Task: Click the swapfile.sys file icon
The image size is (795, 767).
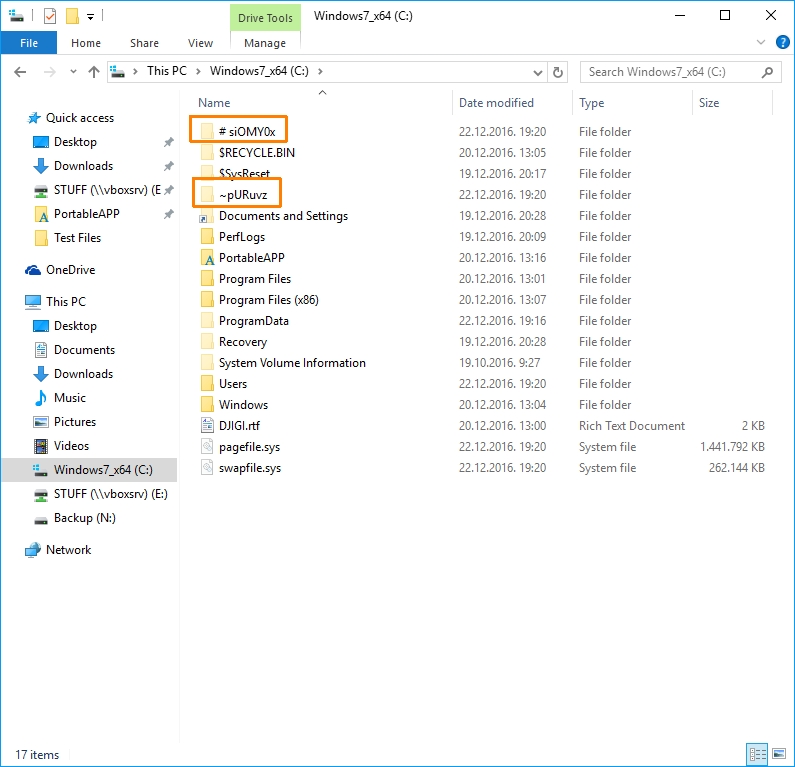Action: [x=207, y=468]
